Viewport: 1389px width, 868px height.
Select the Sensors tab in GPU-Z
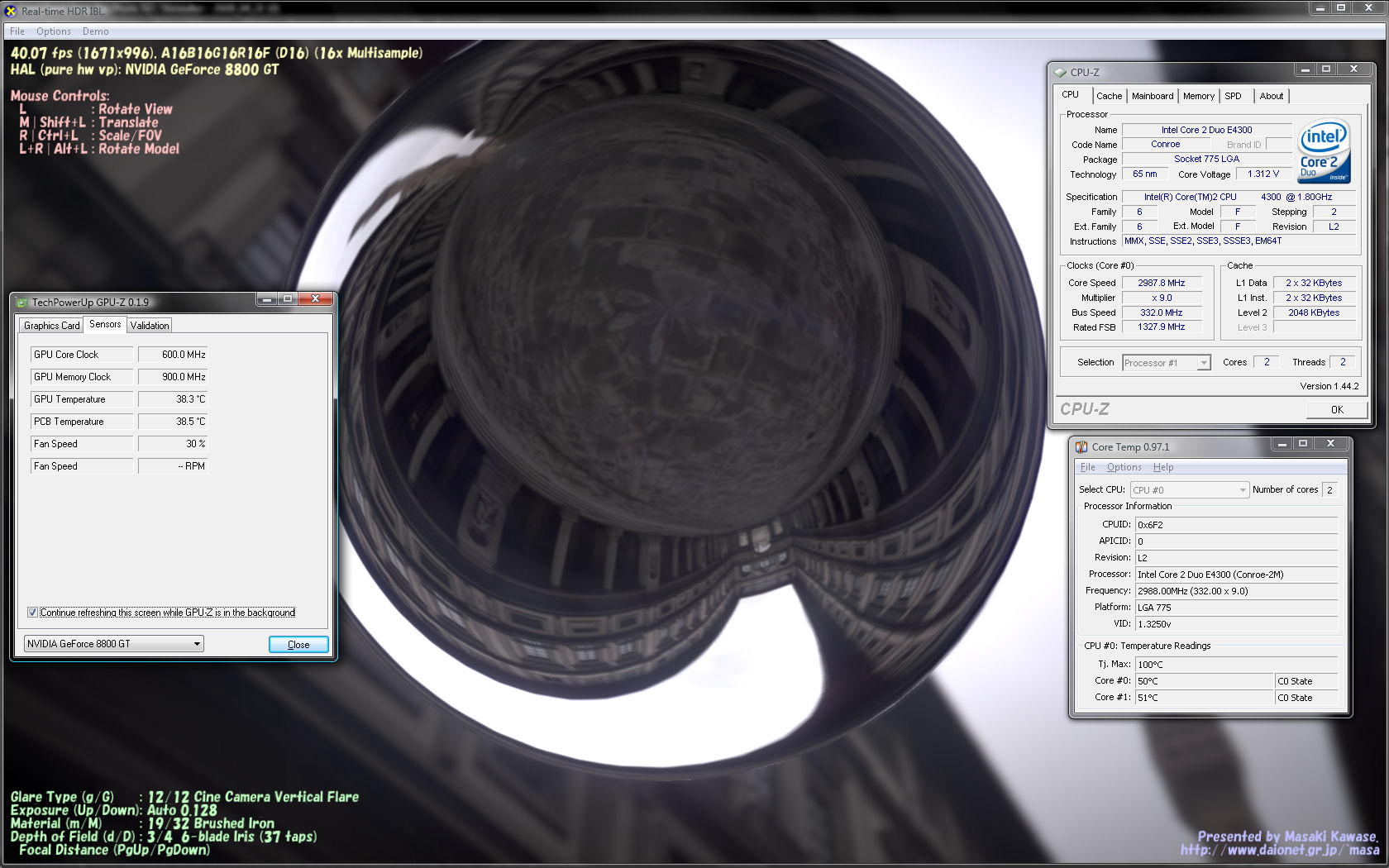[x=105, y=324]
